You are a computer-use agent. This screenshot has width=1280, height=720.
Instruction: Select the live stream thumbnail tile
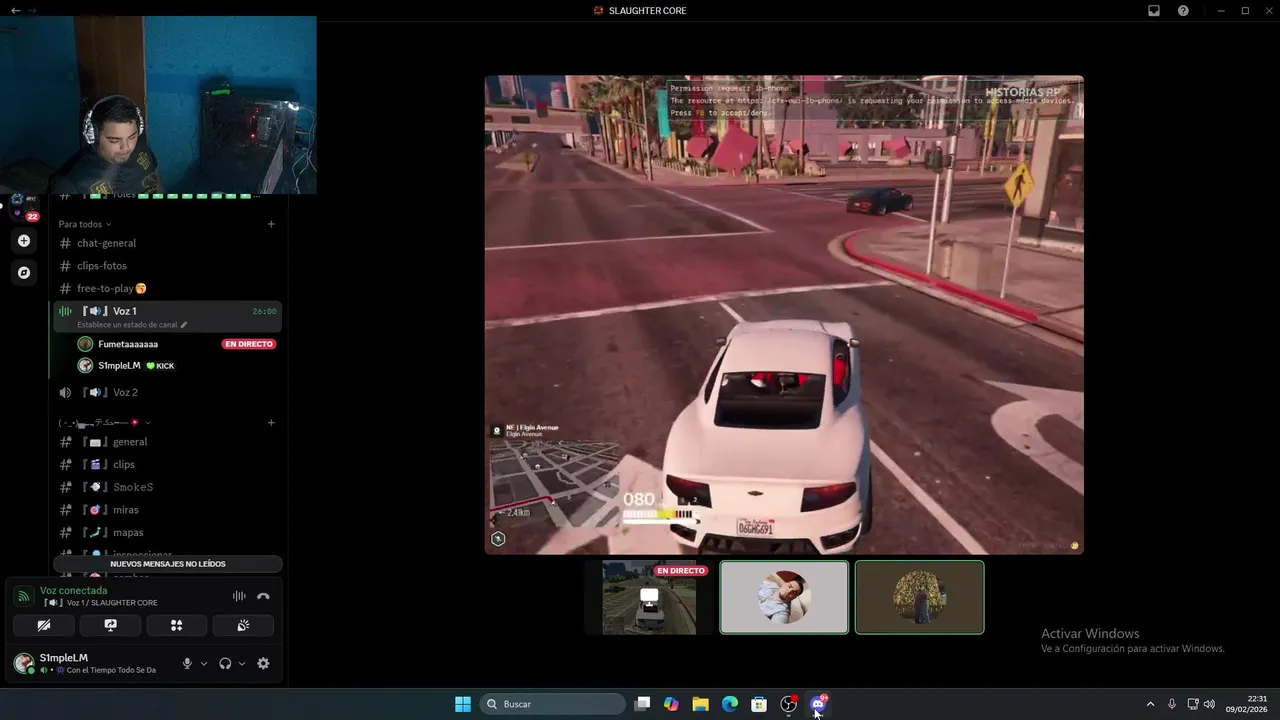point(649,597)
